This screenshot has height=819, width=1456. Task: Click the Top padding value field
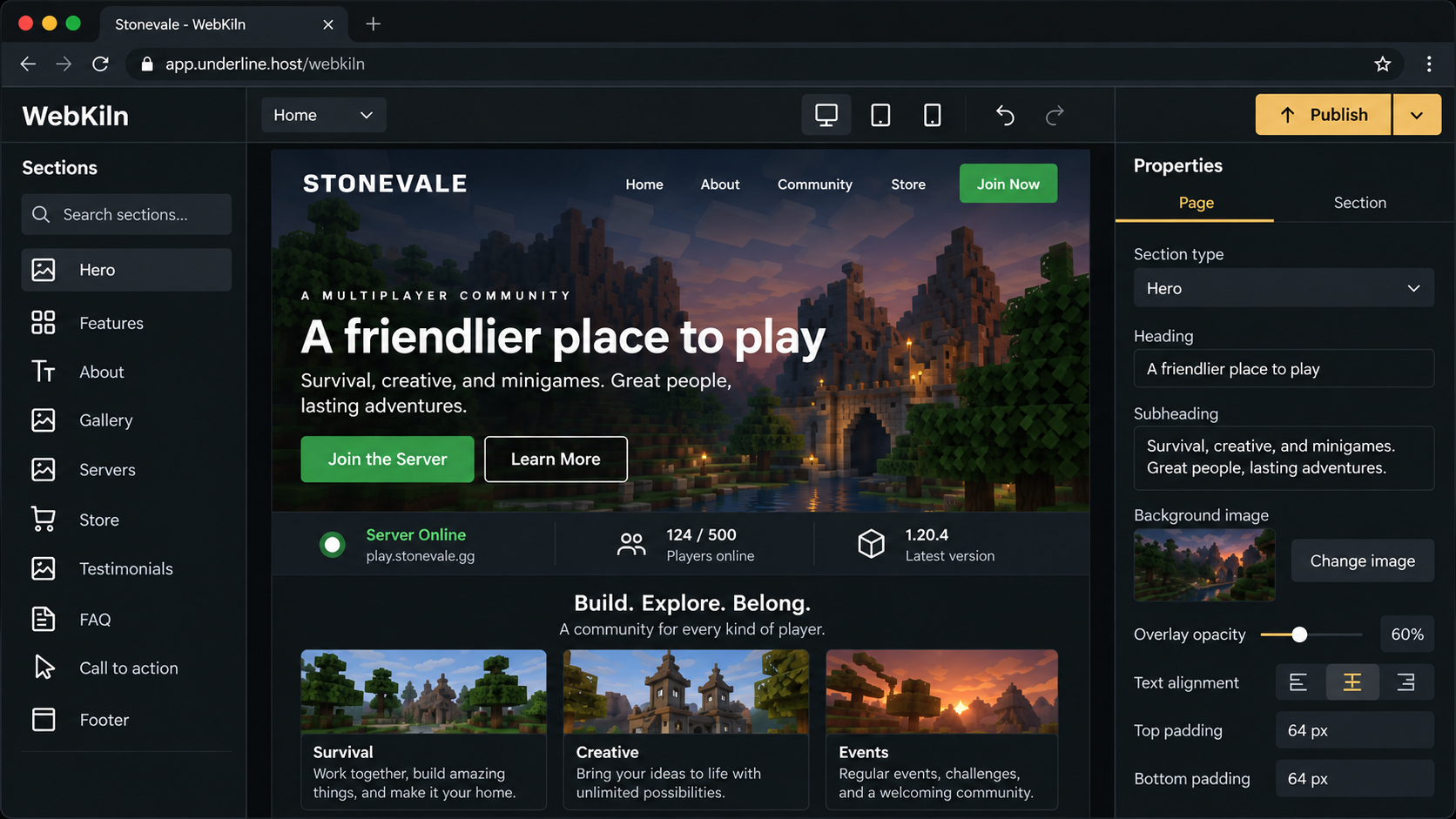coord(1354,730)
